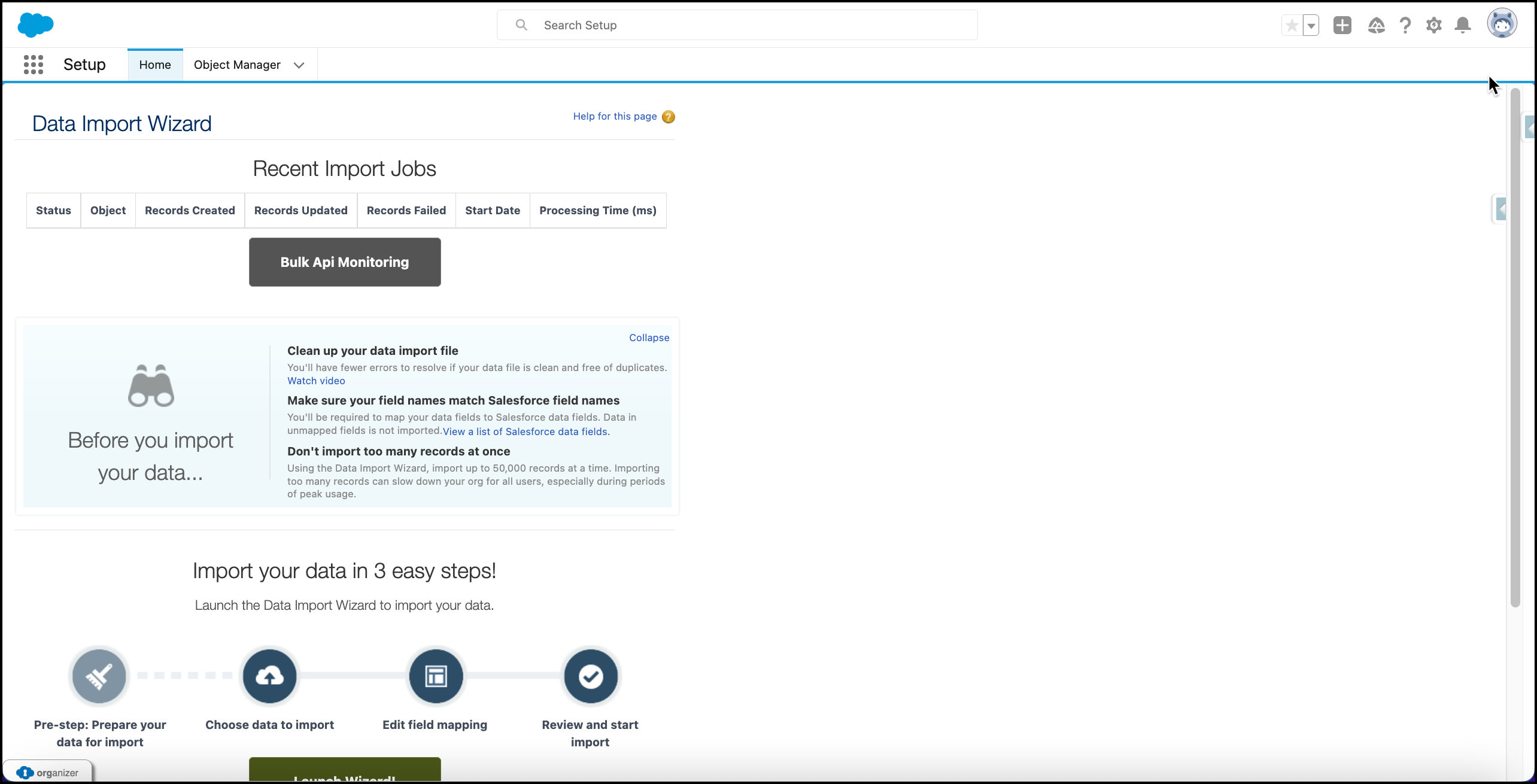Click the Favorites star icon
Screen dimensions: 1537x784
1292,26
